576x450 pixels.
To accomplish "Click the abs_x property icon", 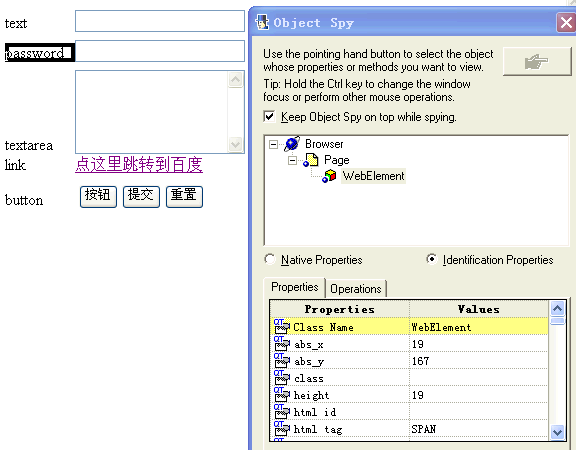I will tap(282, 344).
